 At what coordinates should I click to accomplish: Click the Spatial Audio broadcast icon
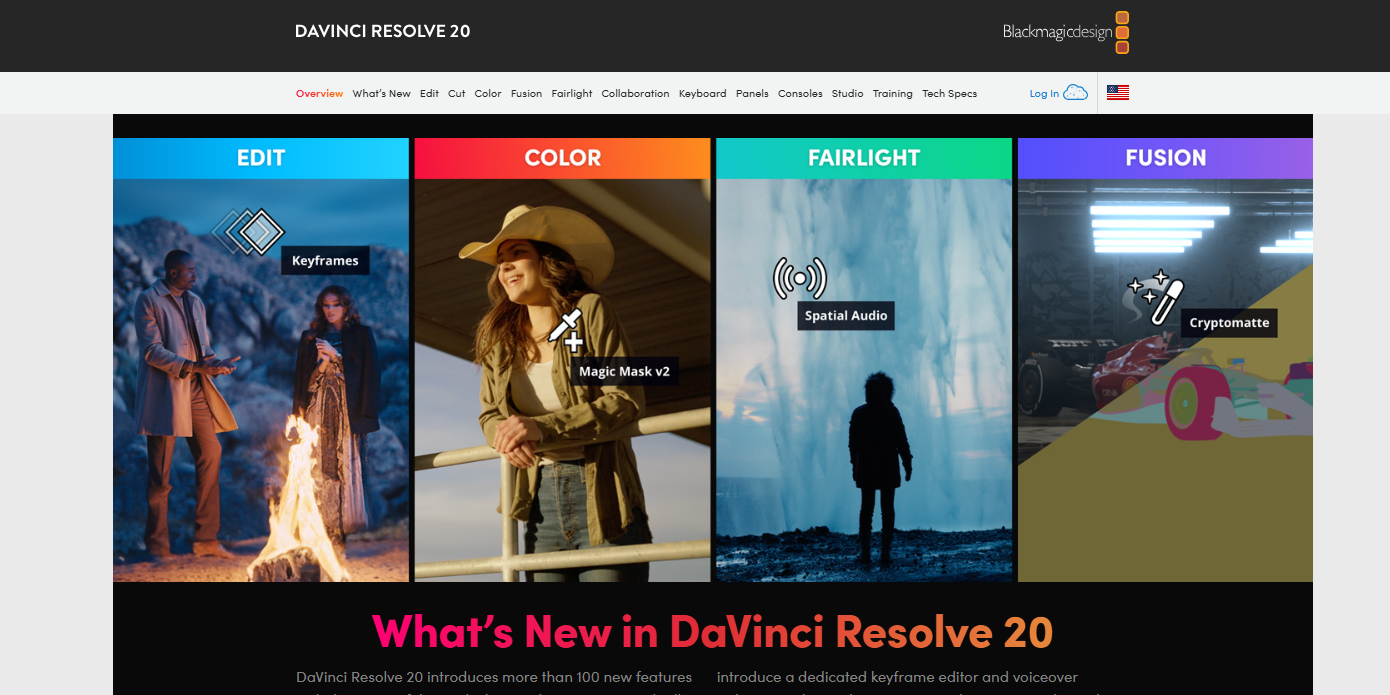pos(800,278)
